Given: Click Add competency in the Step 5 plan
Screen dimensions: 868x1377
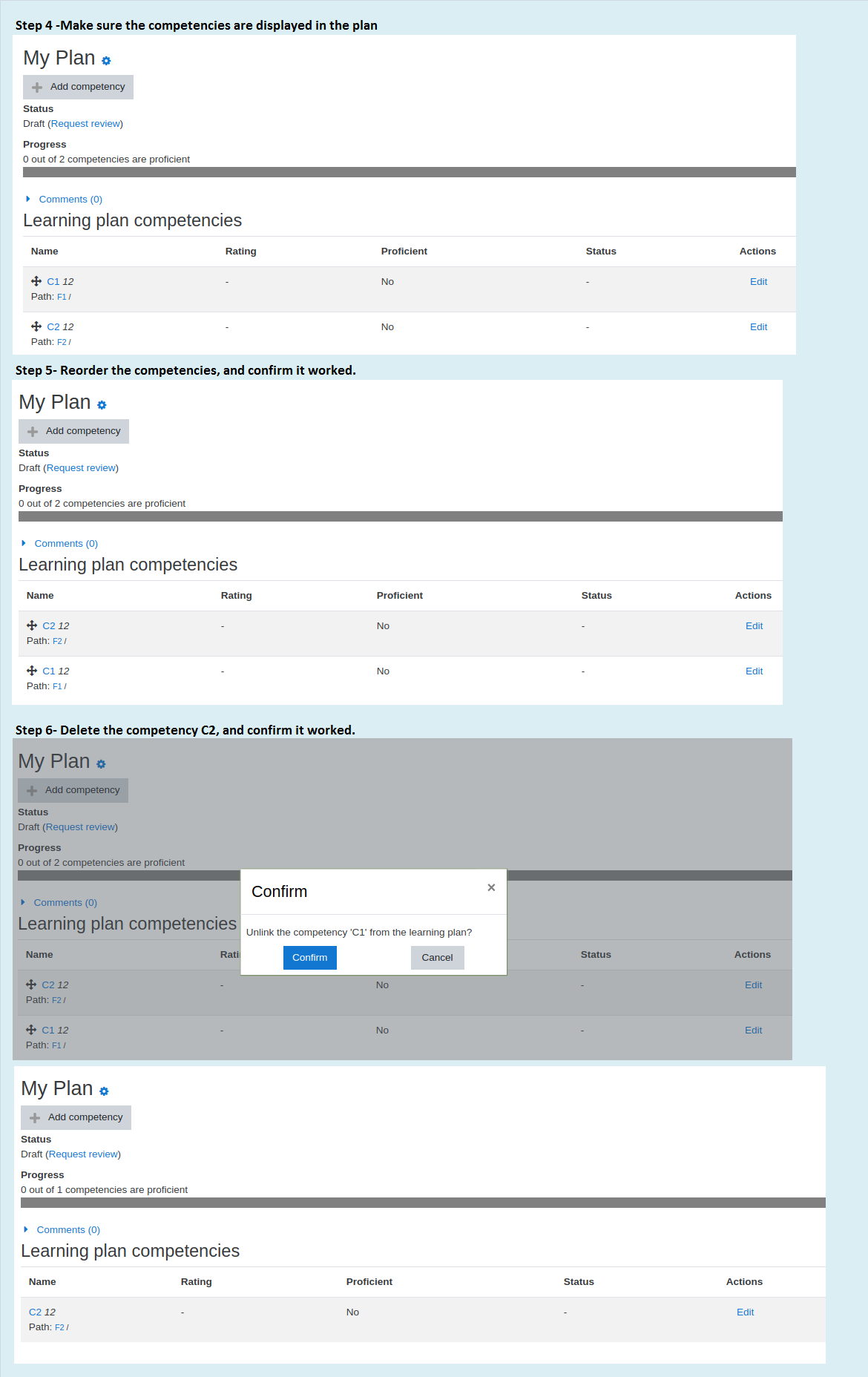Looking at the screenshot, I should point(74,431).
